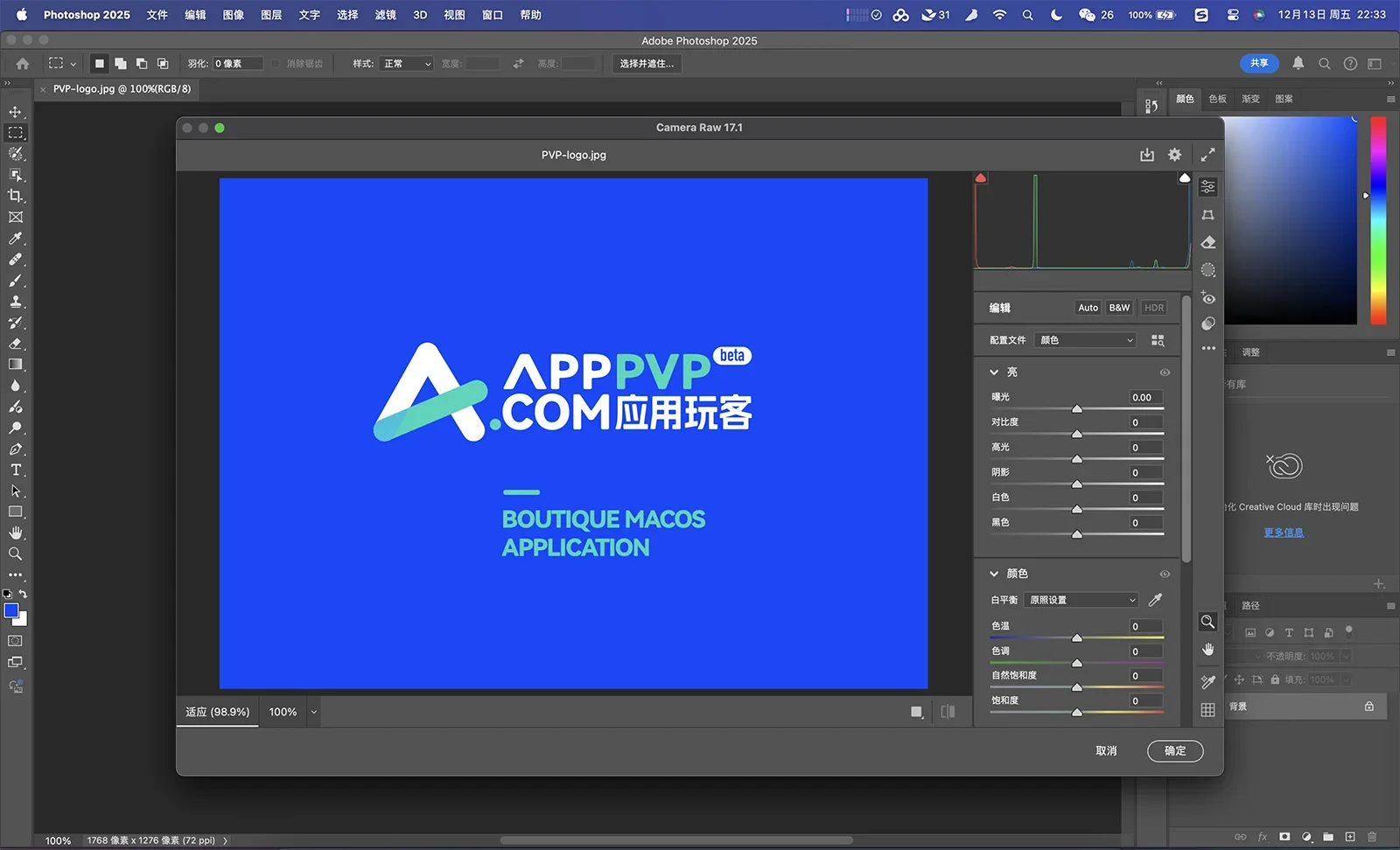Click the B&W button

pyautogui.click(x=1119, y=308)
